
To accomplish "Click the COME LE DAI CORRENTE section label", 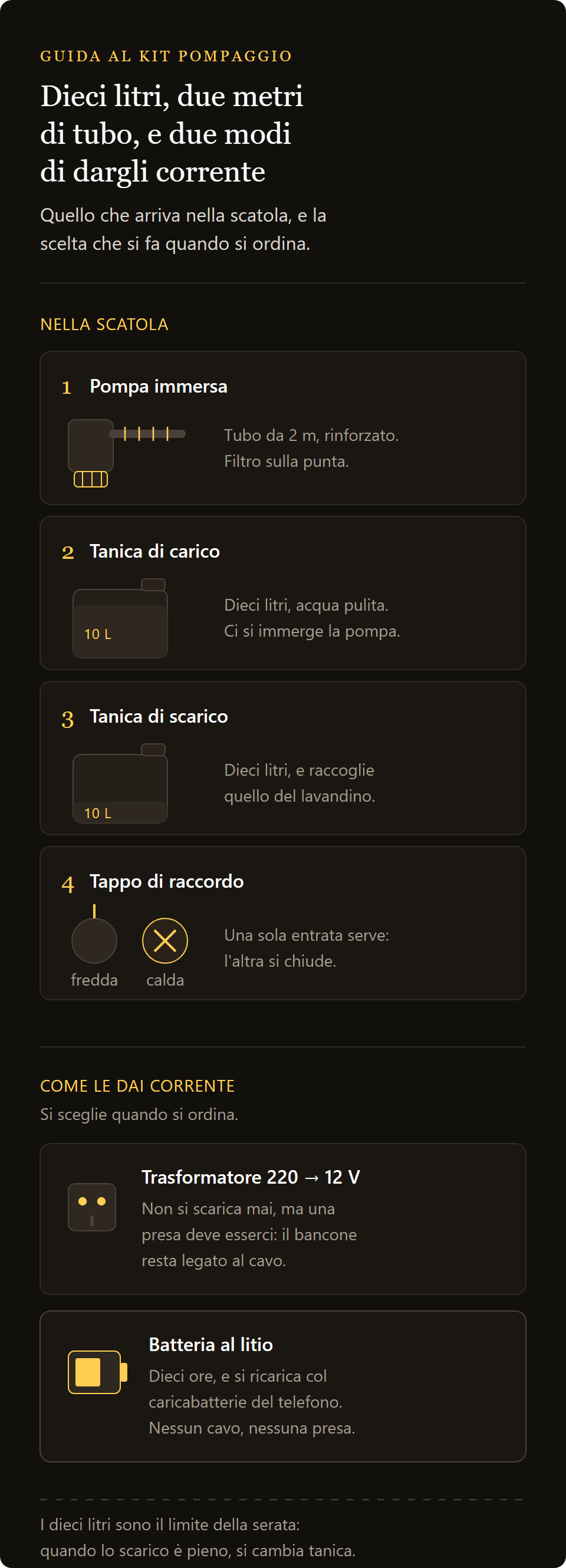I will (x=137, y=1086).
